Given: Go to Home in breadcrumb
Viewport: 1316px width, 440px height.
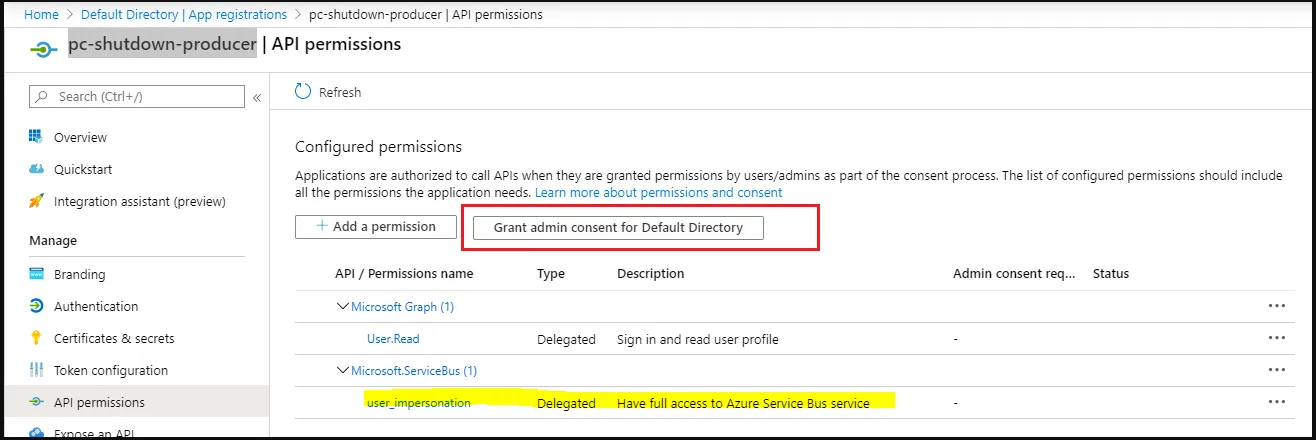Looking at the screenshot, I should [41, 15].
